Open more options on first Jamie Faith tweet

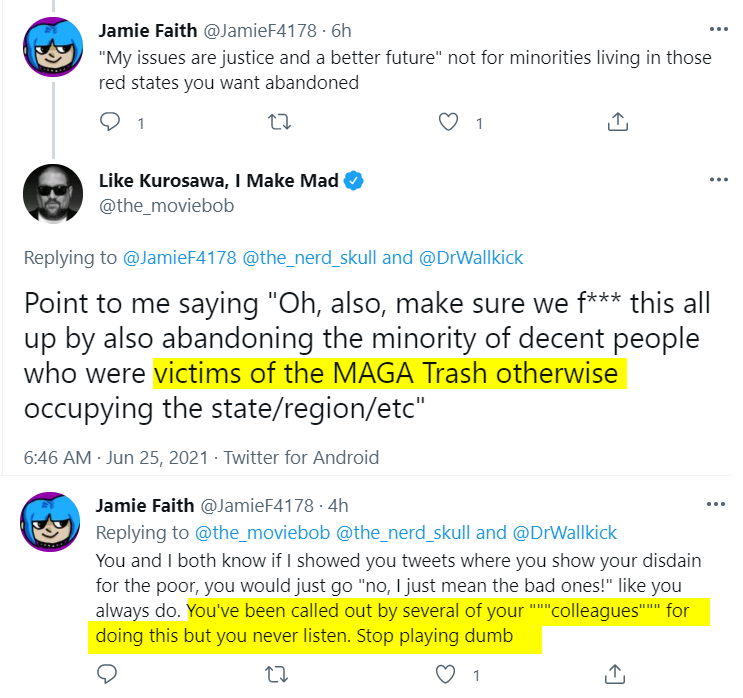click(718, 29)
